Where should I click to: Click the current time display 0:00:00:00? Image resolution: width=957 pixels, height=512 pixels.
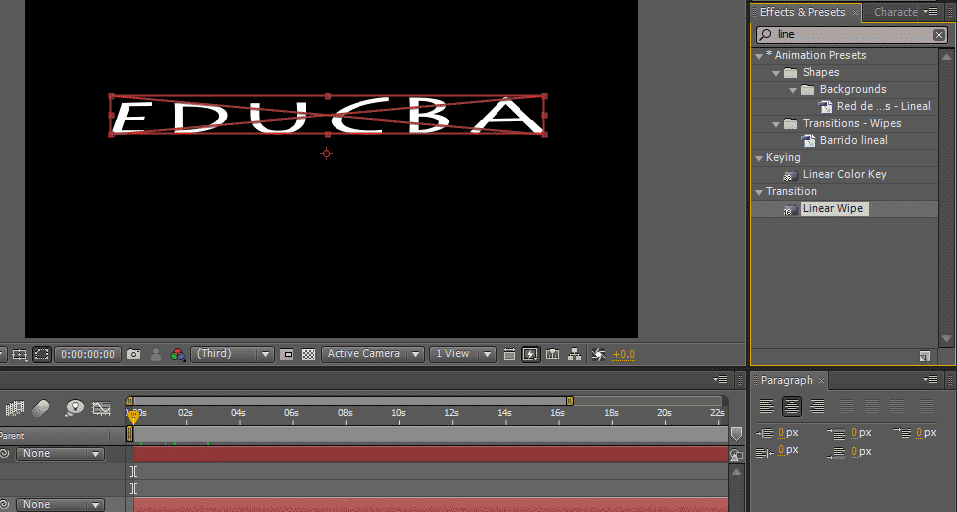click(x=88, y=355)
